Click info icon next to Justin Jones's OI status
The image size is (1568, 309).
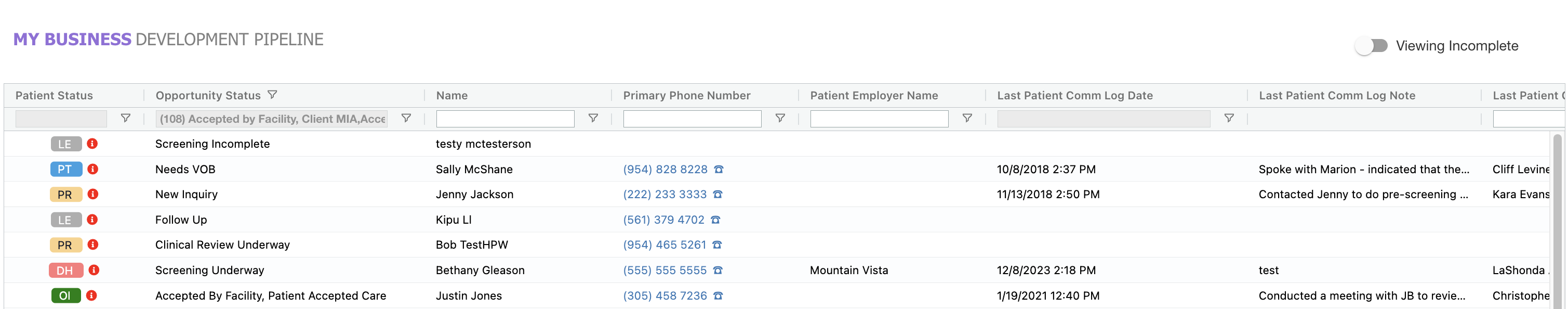[x=92, y=295]
